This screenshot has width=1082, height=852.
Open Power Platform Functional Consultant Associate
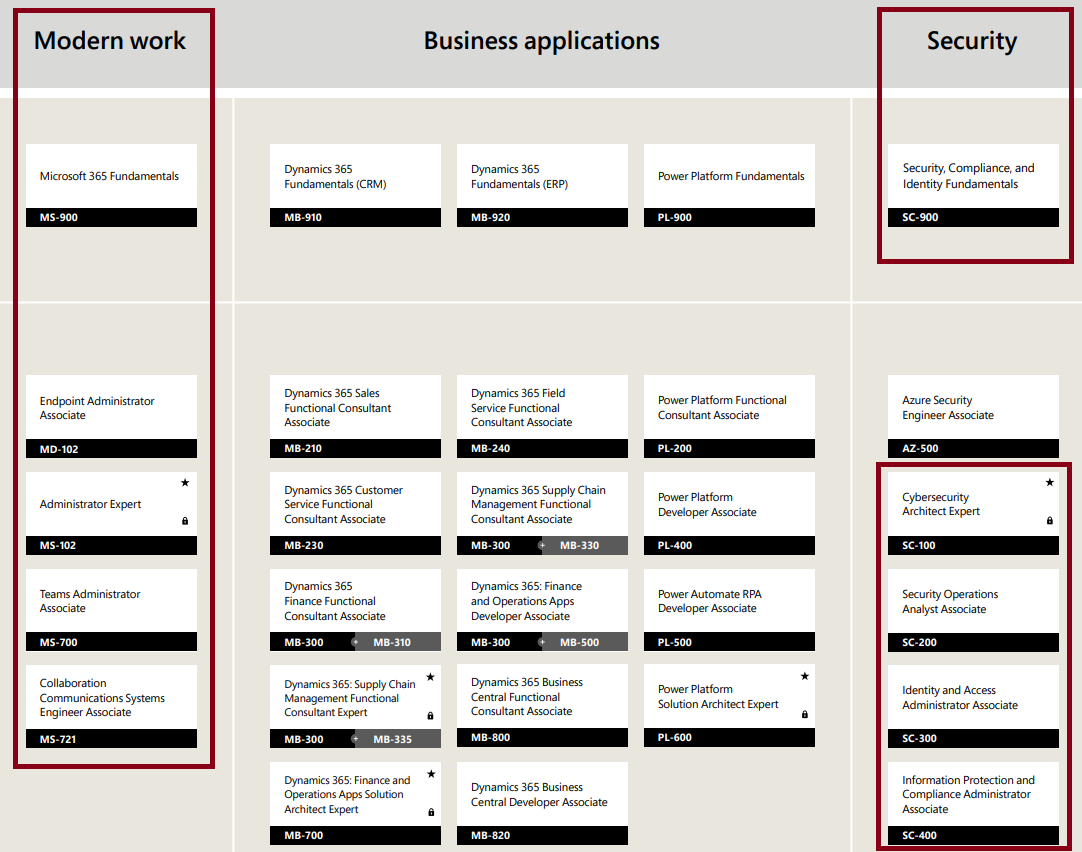722,408
